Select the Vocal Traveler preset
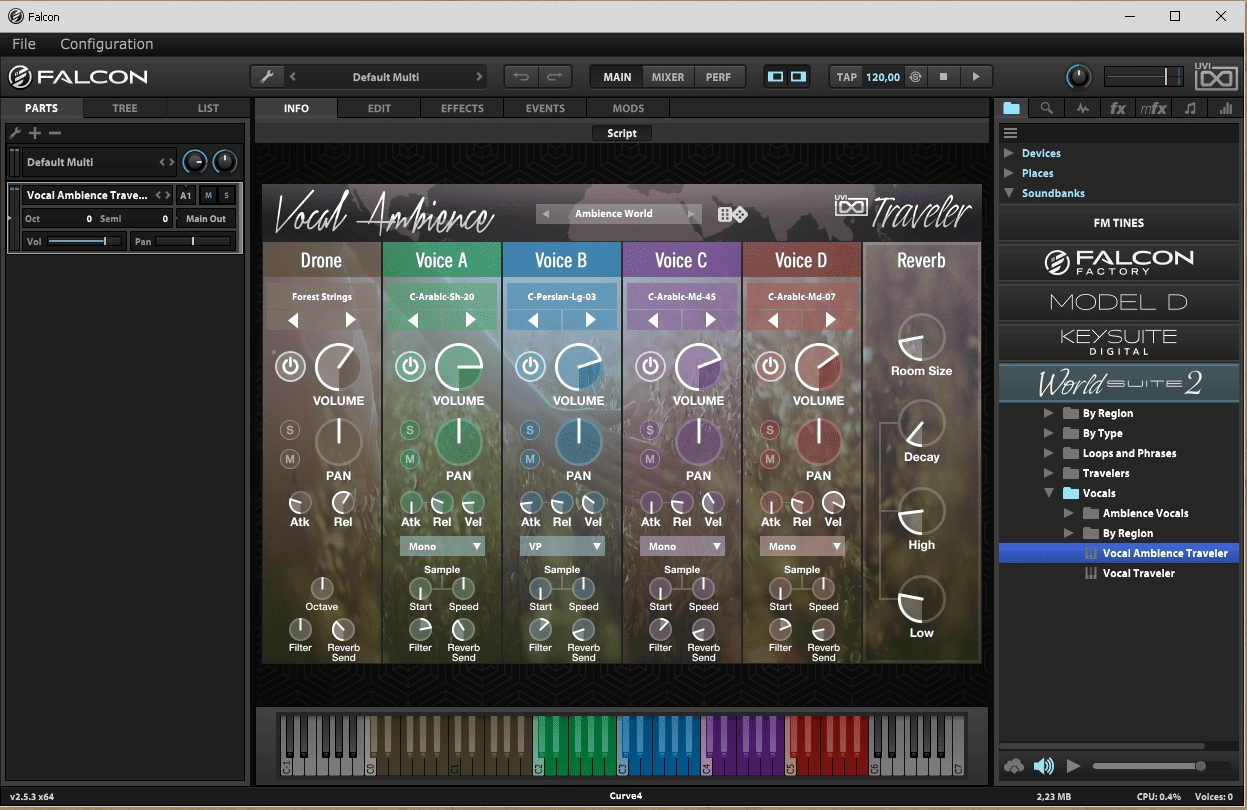This screenshot has height=810, width=1247. pyautogui.click(x=1139, y=573)
